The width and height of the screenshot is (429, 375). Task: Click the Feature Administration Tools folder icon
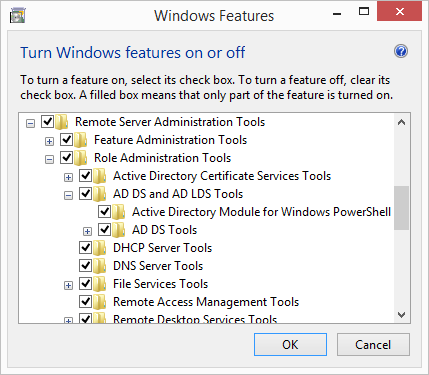click(81, 140)
